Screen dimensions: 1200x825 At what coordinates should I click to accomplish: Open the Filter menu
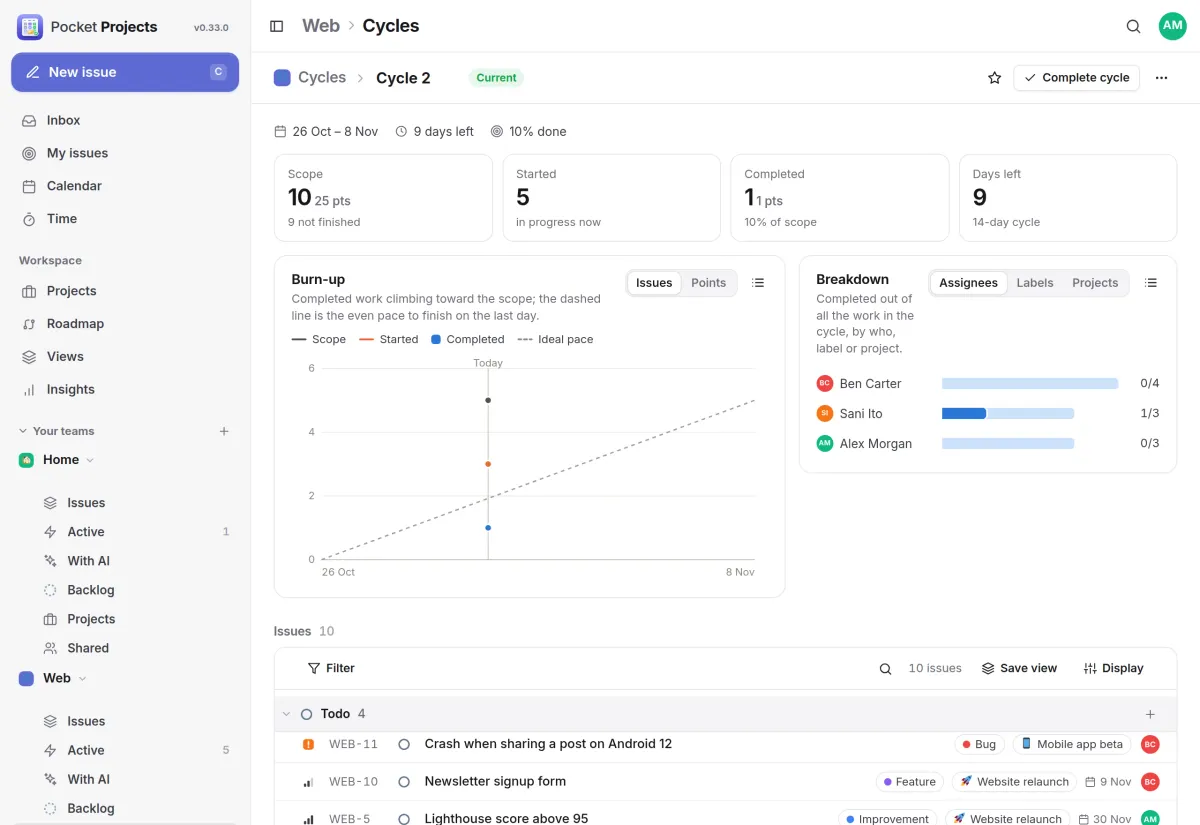point(331,669)
